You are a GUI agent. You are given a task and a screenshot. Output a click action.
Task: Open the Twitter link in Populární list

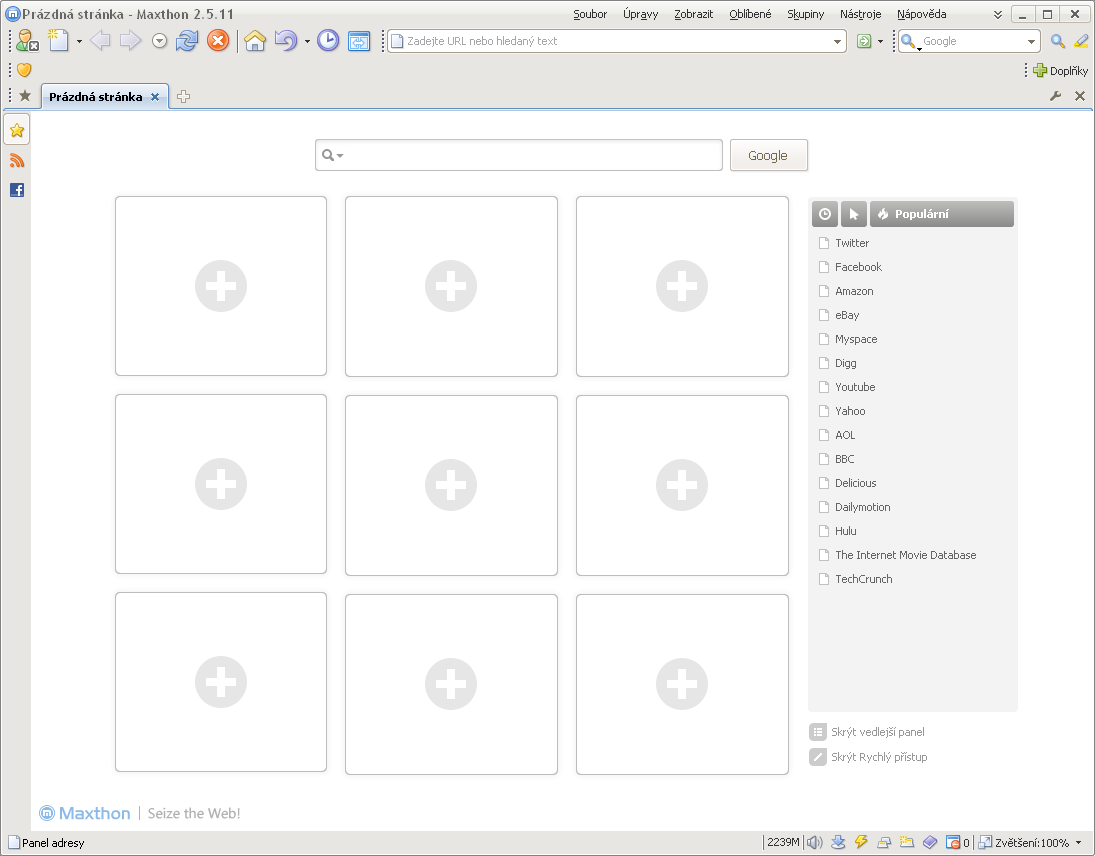[x=852, y=242]
